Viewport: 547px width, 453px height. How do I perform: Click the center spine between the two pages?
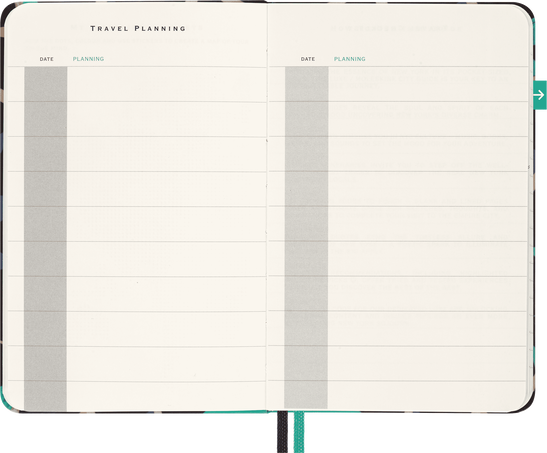pos(267,207)
